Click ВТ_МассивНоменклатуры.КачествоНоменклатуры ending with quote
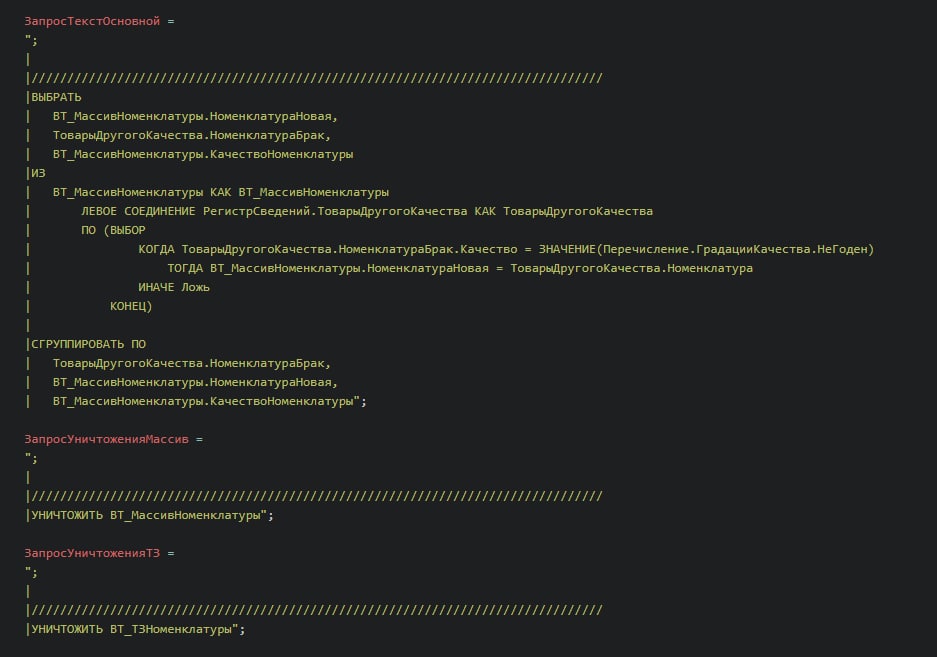Image resolution: width=937 pixels, height=657 pixels. click(210, 401)
